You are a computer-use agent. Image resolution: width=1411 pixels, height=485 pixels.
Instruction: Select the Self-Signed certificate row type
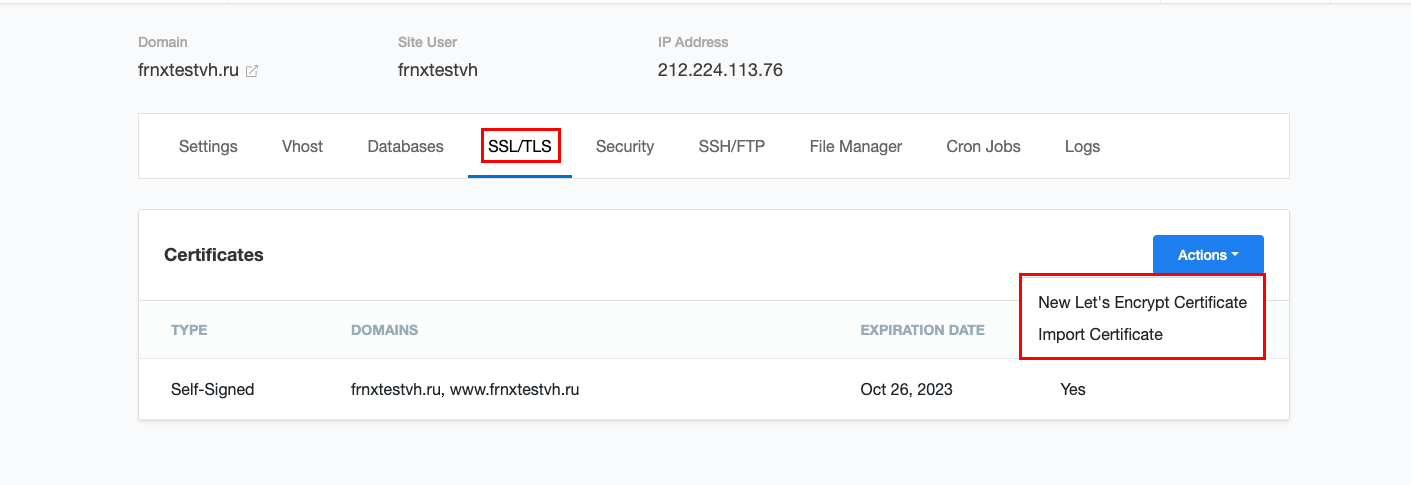(x=213, y=389)
